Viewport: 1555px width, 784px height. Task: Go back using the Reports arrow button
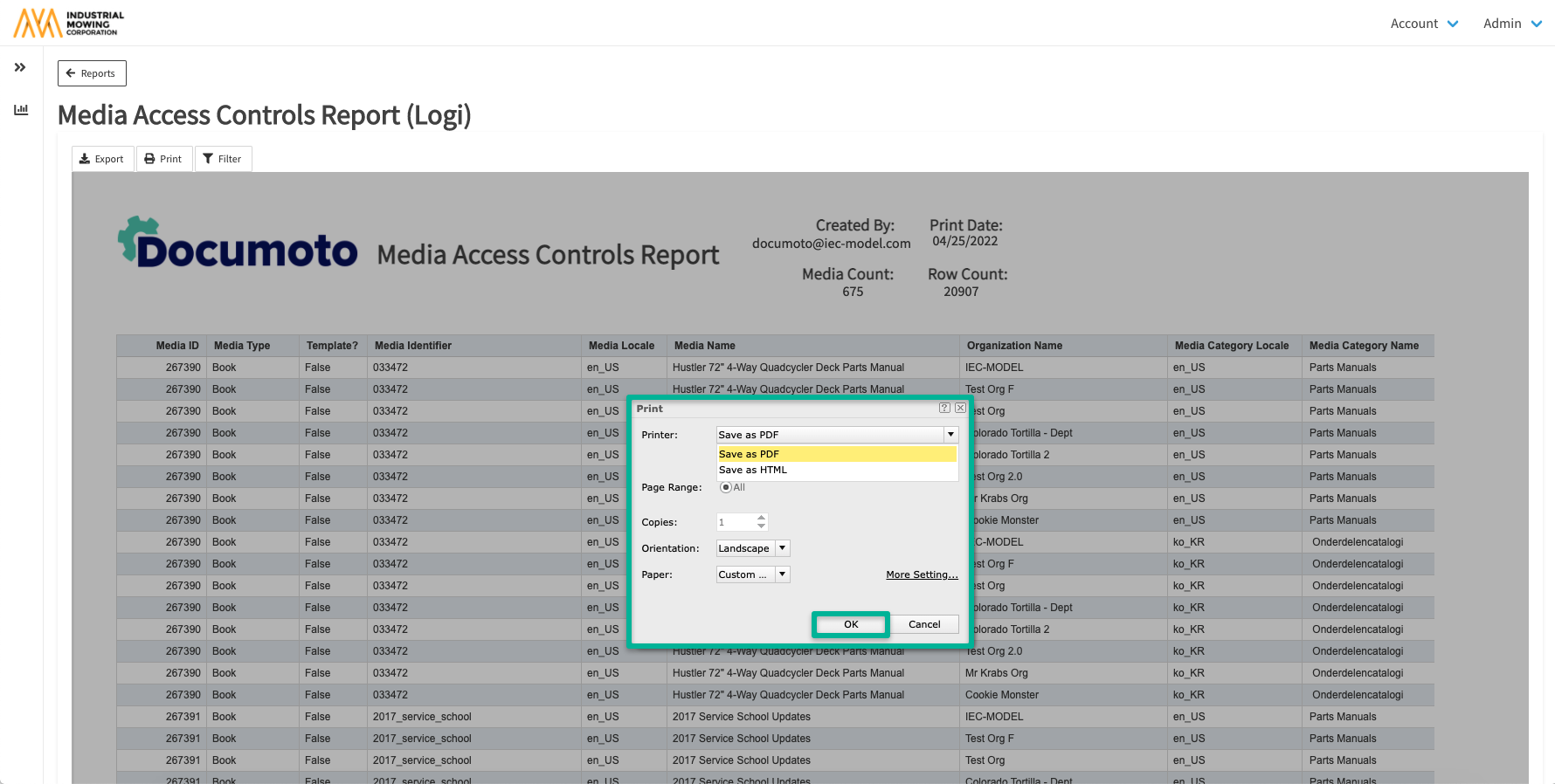pyautogui.click(x=92, y=73)
